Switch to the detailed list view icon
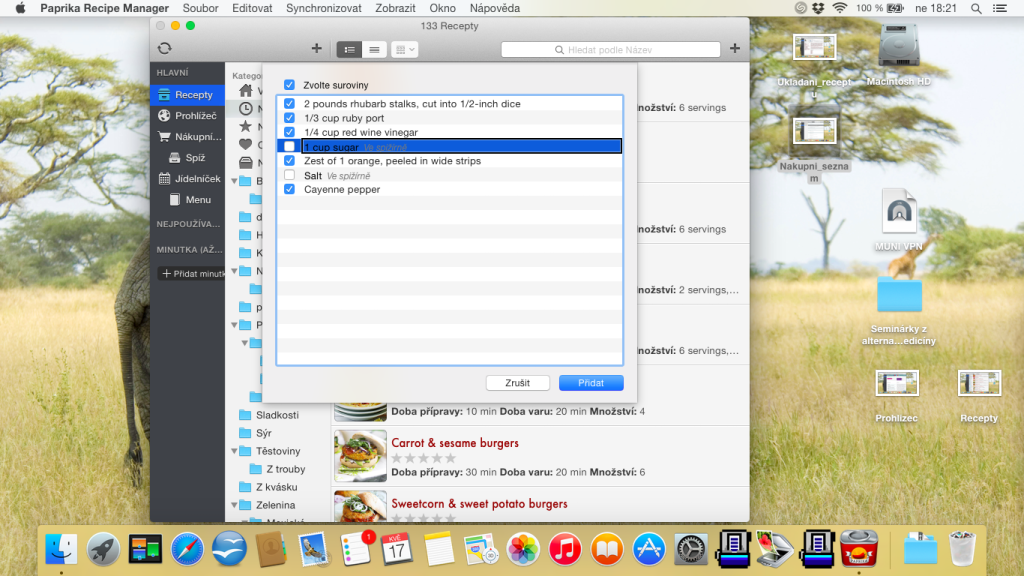 point(349,50)
